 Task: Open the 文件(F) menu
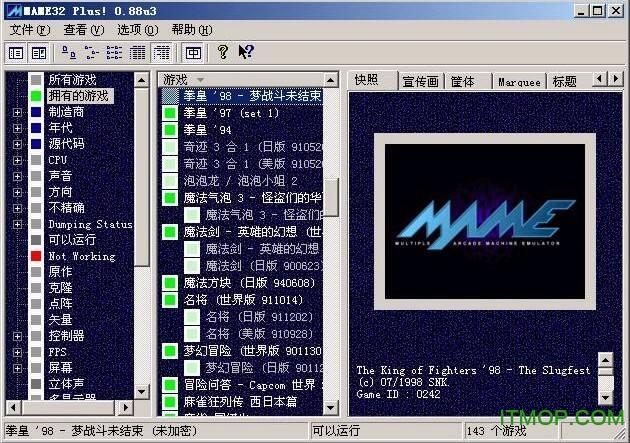coord(30,30)
